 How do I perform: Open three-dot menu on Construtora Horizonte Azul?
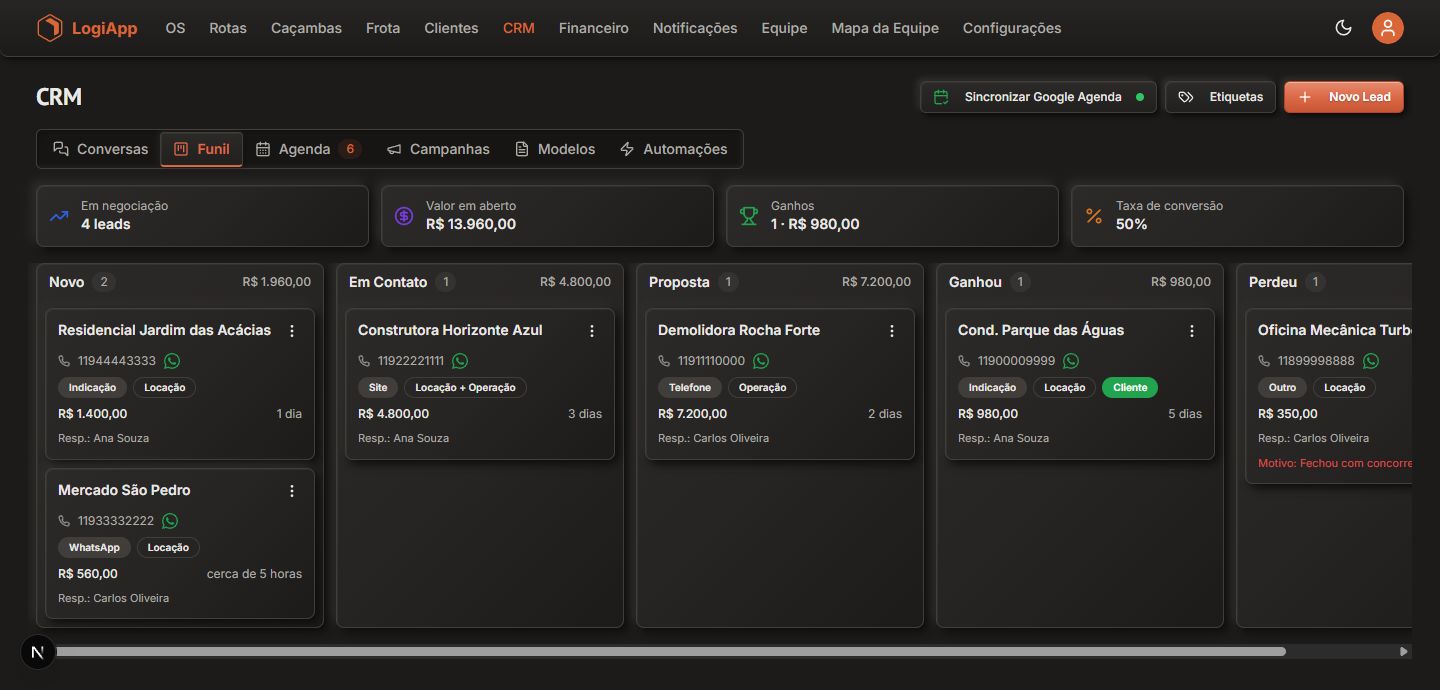[x=592, y=331]
